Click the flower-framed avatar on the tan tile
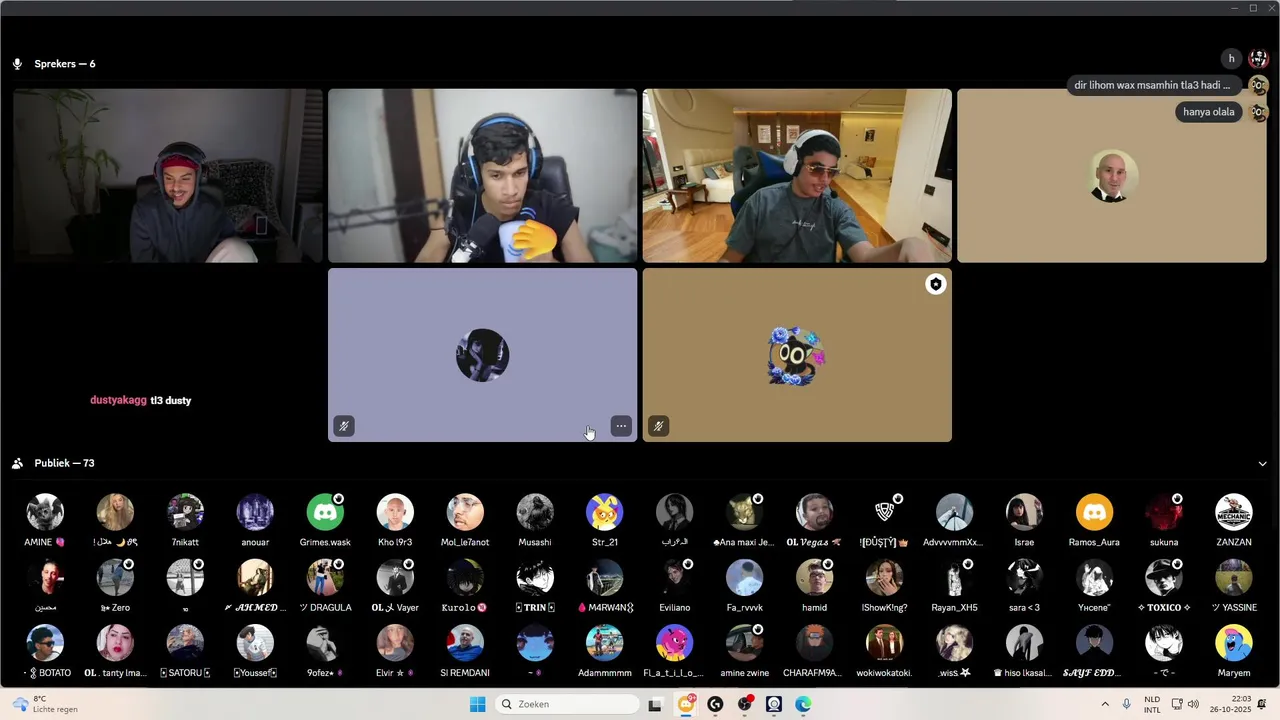The image size is (1280, 720). coord(797,355)
